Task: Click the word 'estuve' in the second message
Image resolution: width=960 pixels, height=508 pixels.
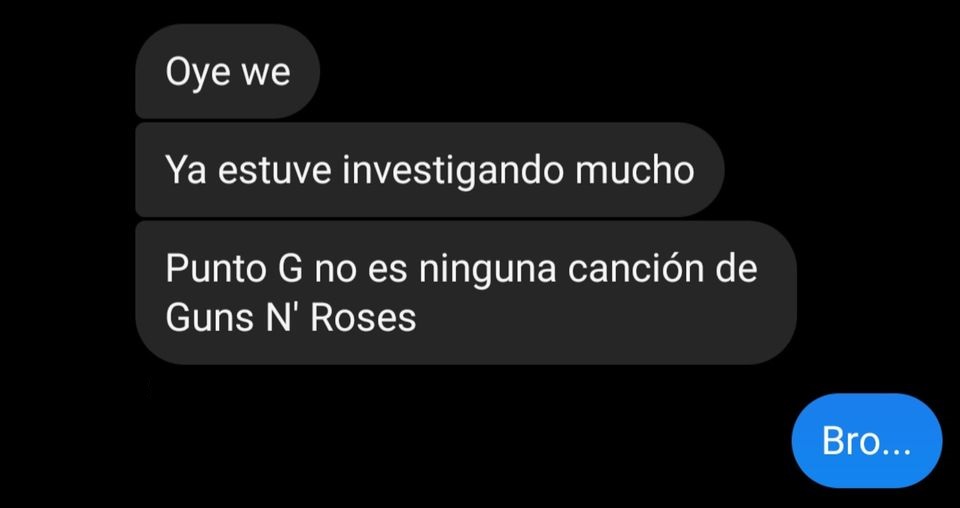Action: point(274,171)
